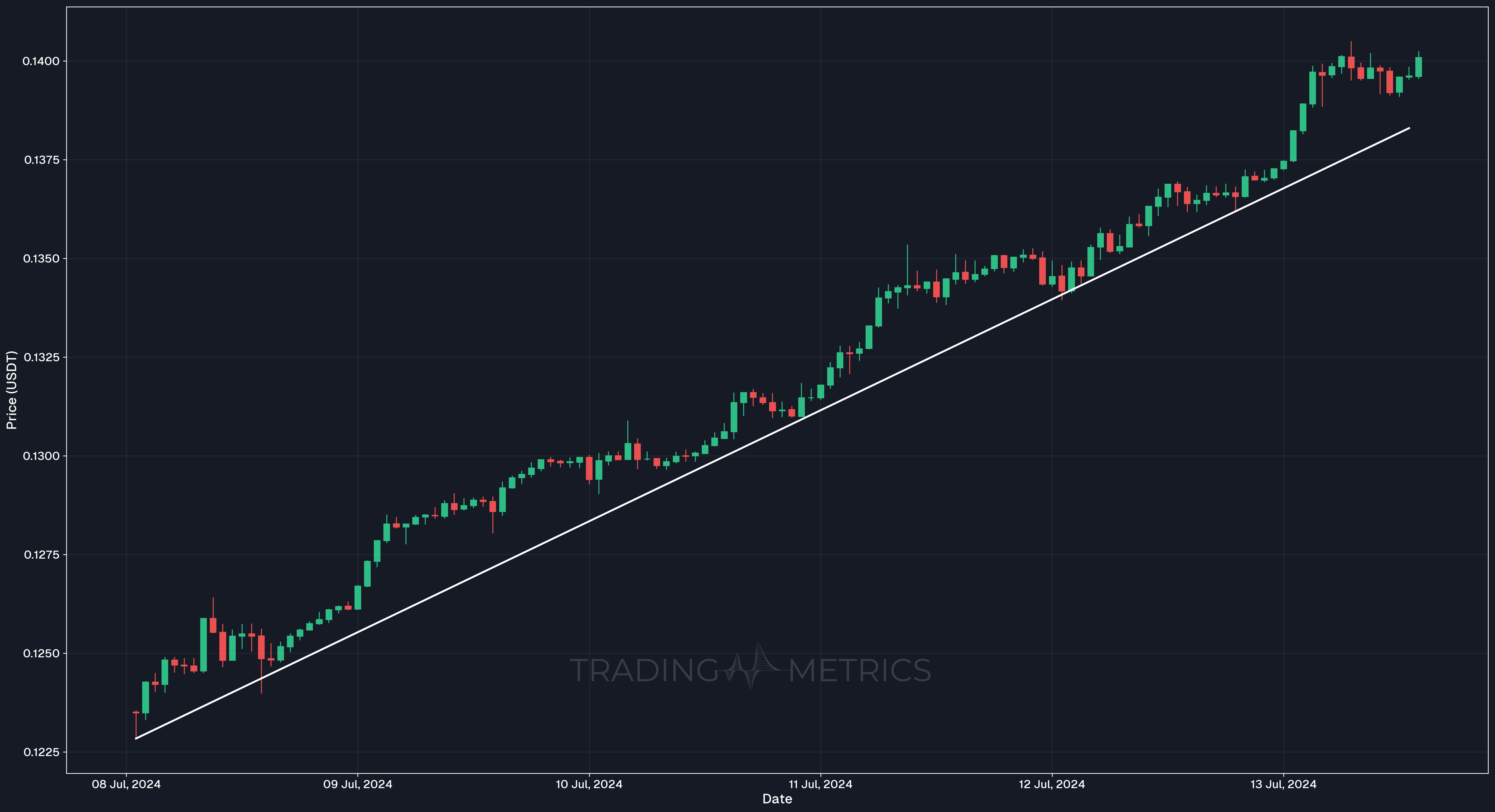Viewport: 1495px width, 812px height.
Task: Click the Price (USDT) axis title
Action: (x=12, y=390)
